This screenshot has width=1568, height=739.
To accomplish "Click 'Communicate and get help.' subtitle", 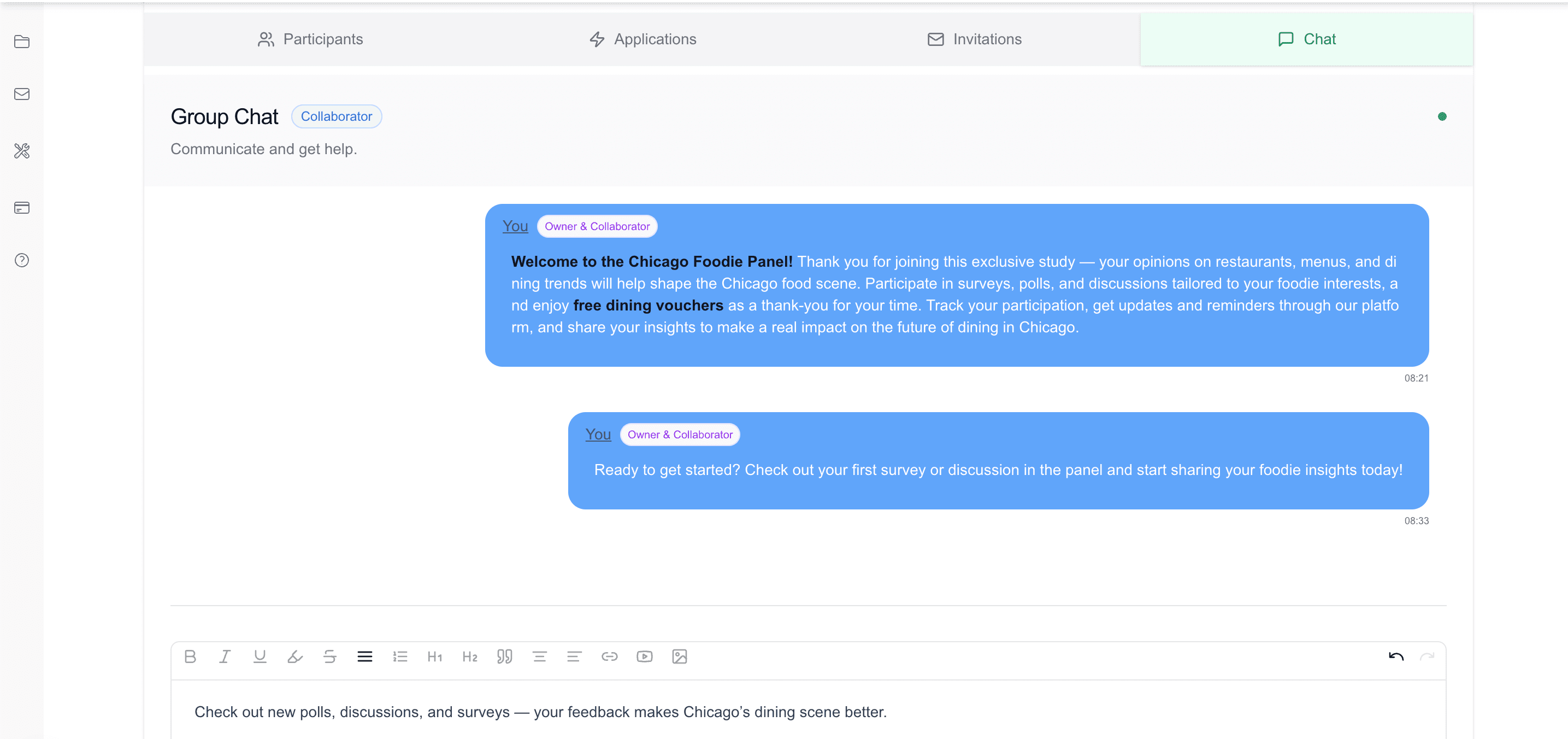I will click(263, 149).
